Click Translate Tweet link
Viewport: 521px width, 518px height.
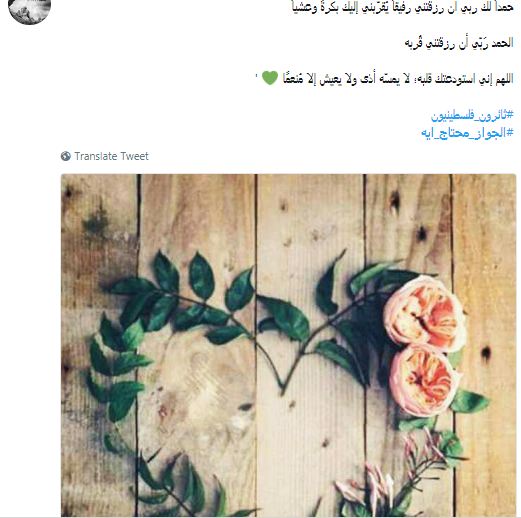pyautogui.click(x=105, y=156)
